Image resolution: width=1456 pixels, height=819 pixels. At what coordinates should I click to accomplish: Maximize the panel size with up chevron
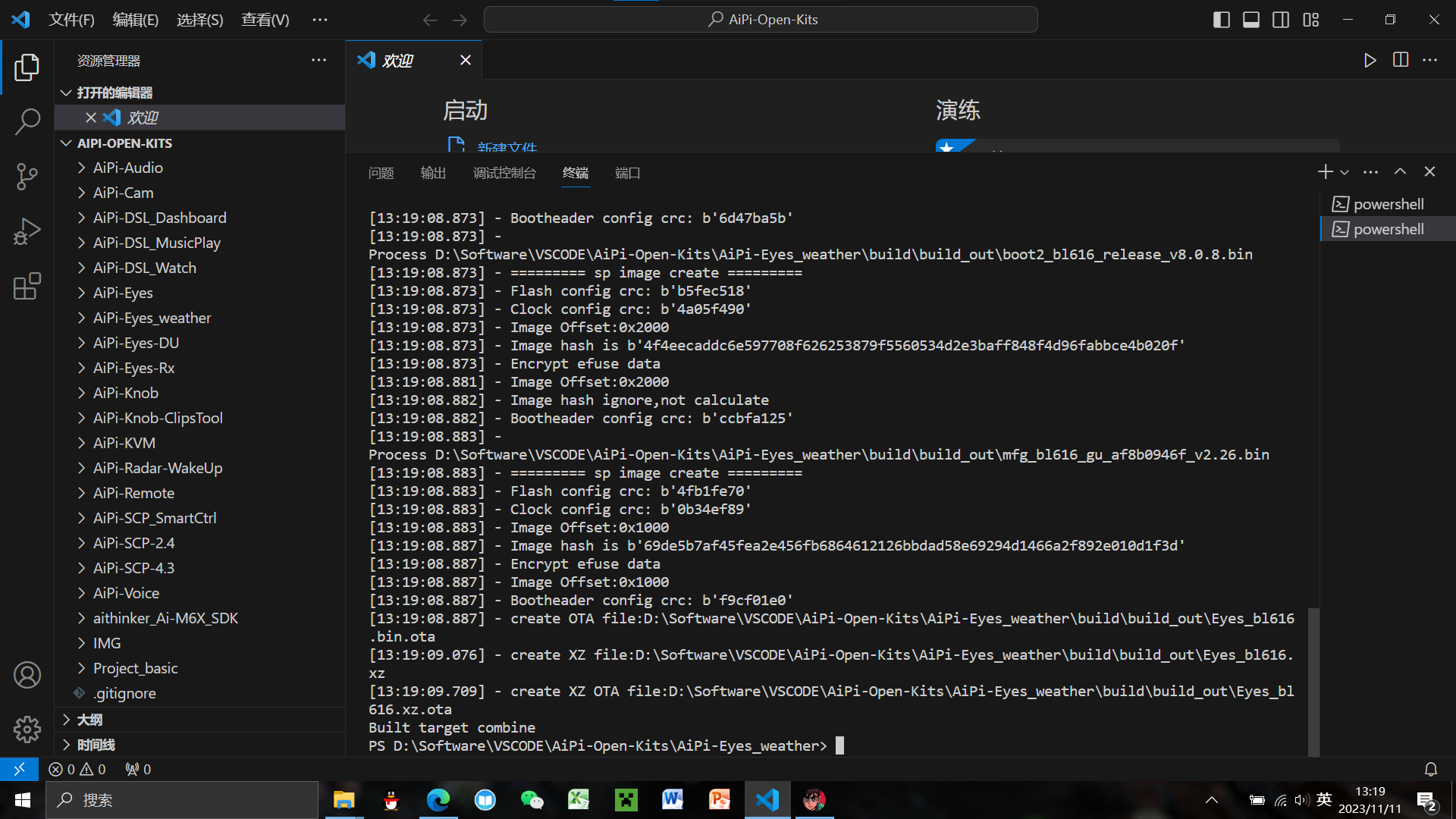[1400, 172]
